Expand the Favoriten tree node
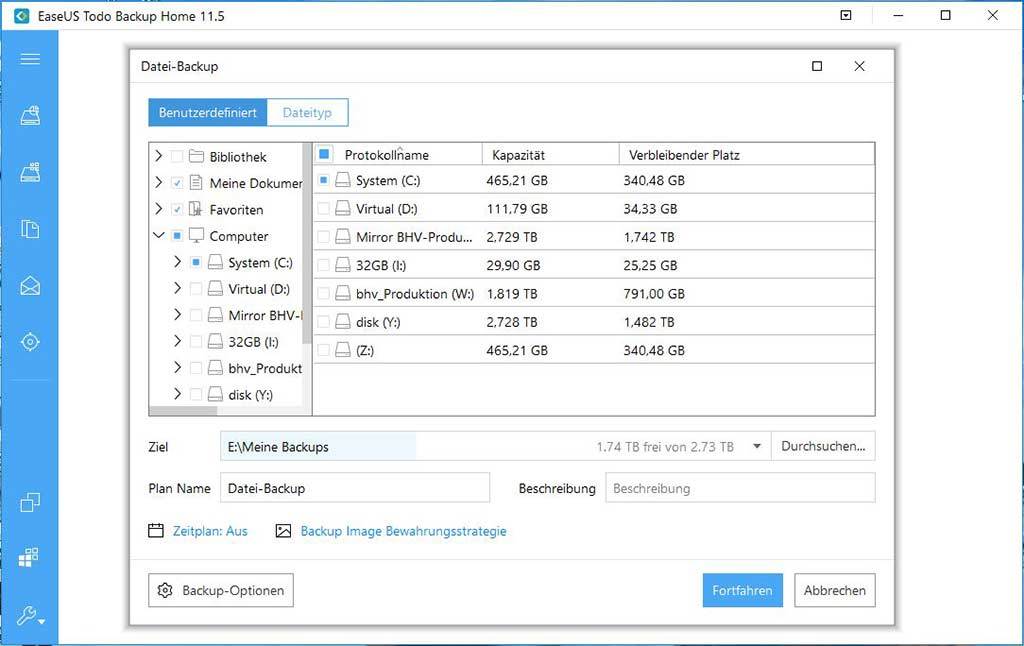This screenshot has height=646, width=1024. coord(159,210)
